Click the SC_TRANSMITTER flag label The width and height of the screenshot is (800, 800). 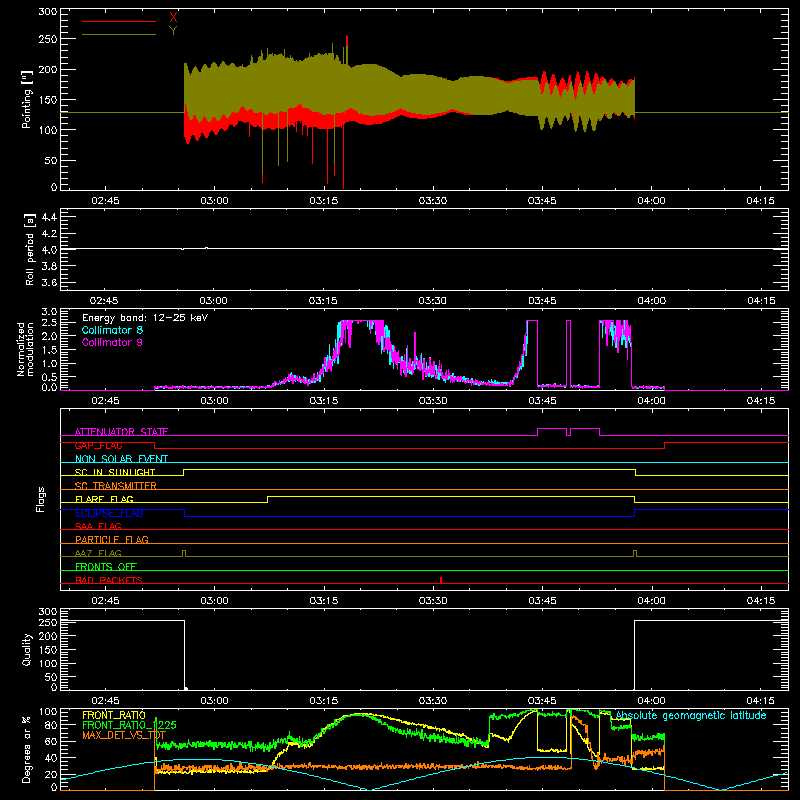pyautogui.click(x=116, y=486)
